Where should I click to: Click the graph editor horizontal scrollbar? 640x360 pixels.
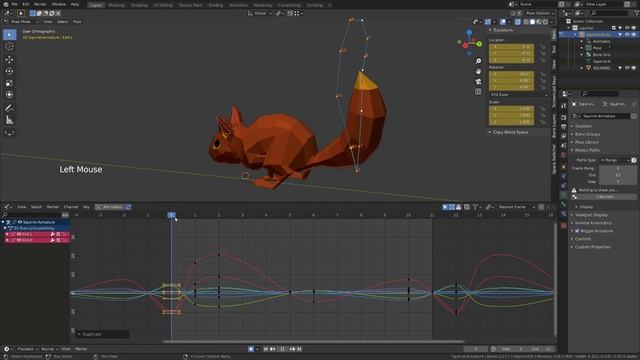tap(313, 342)
